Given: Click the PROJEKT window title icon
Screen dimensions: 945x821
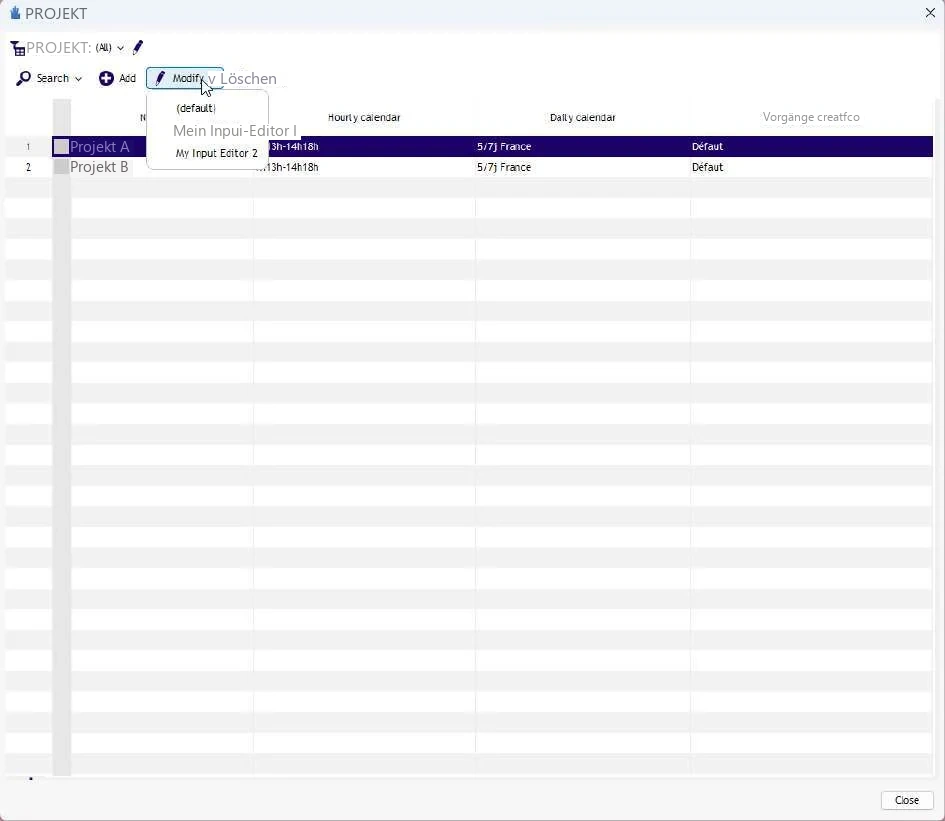Looking at the screenshot, I should click(x=15, y=13).
